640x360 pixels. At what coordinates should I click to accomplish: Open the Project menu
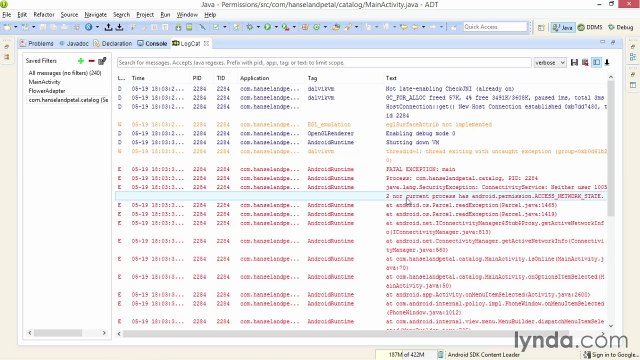pos(145,15)
